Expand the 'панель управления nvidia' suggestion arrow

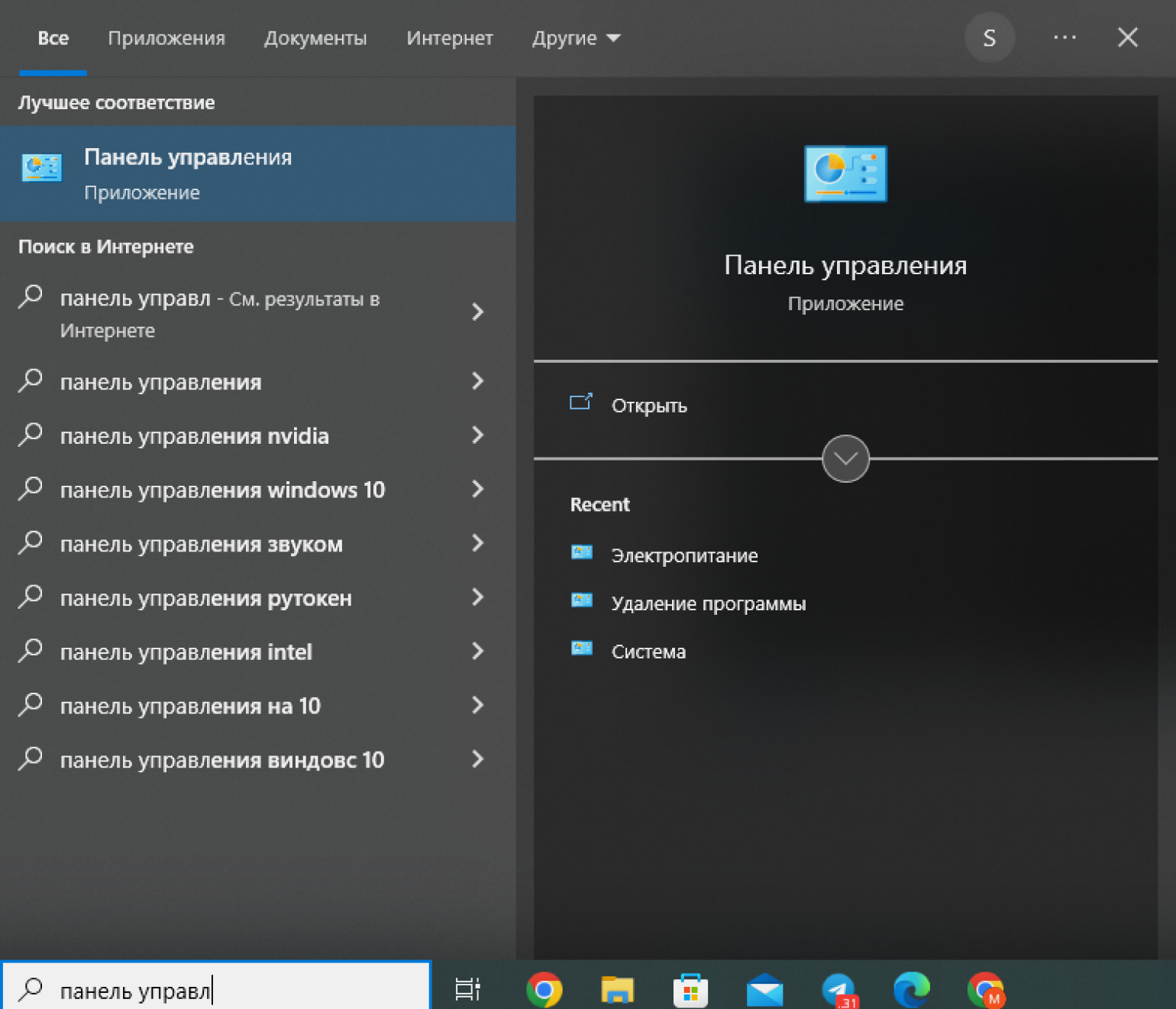(x=478, y=435)
